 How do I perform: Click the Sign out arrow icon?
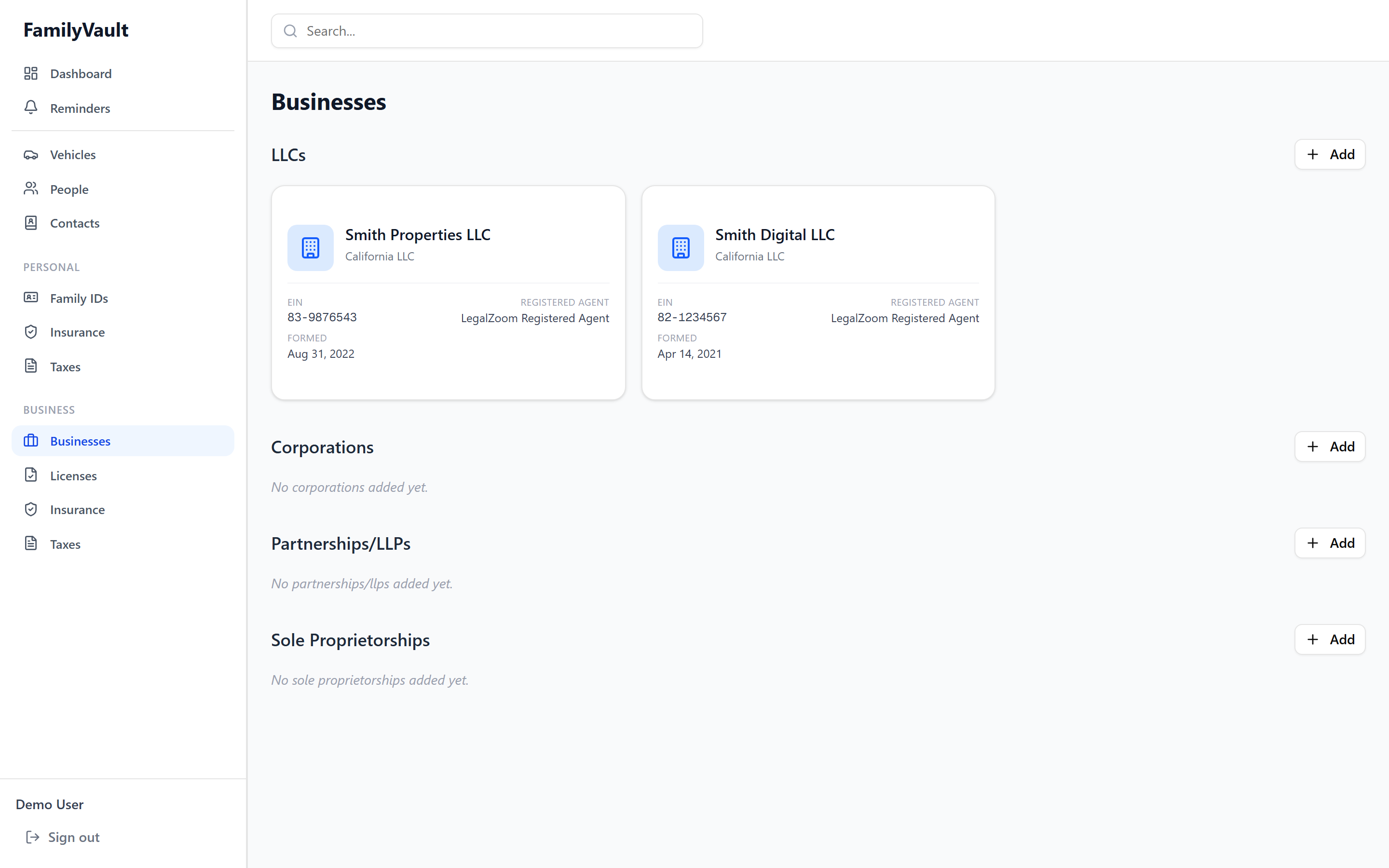click(x=33, y=837)
